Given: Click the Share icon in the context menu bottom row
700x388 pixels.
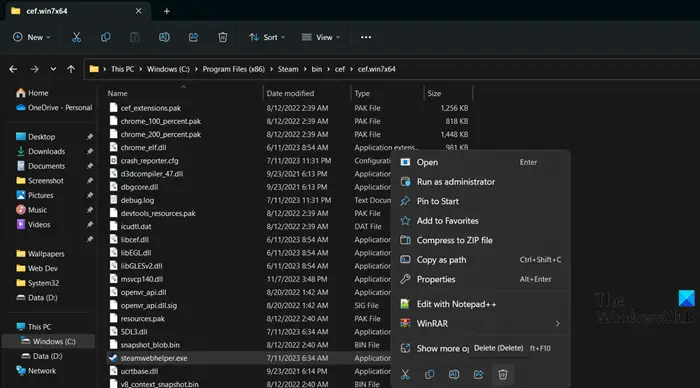Looking at the screenshot, I should click(479, 375).
